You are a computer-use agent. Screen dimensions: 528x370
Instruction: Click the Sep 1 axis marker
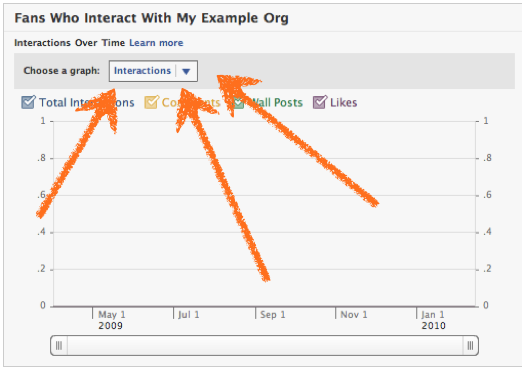click(x=273, y=315)
